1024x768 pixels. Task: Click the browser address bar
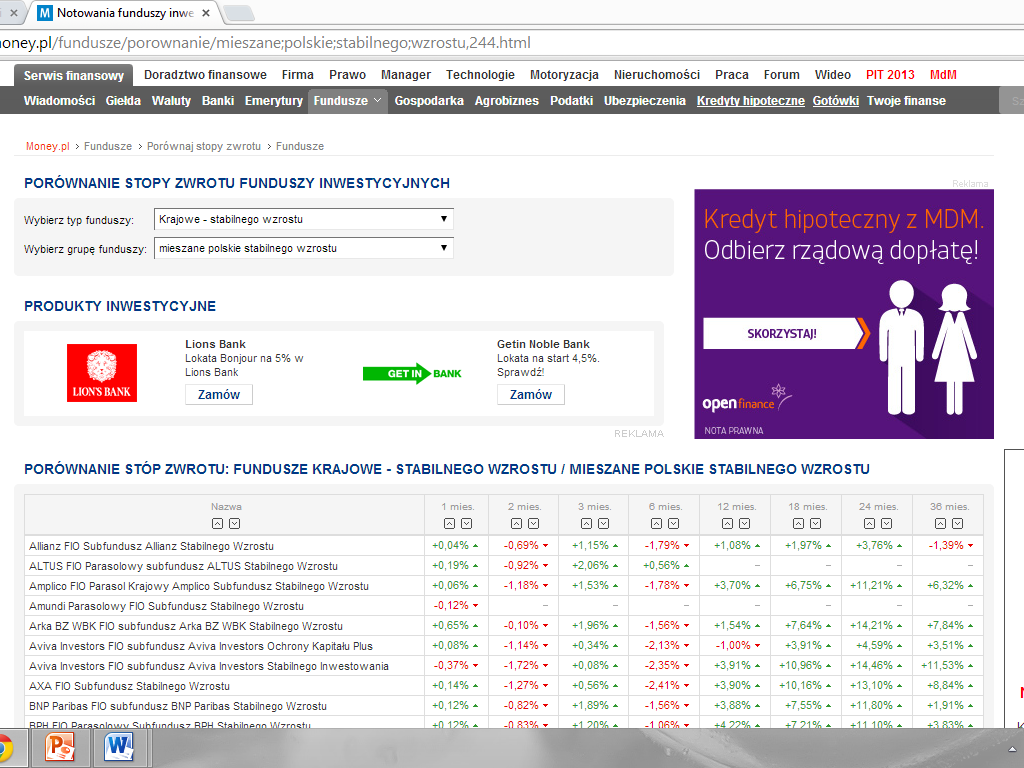(512, 43)
